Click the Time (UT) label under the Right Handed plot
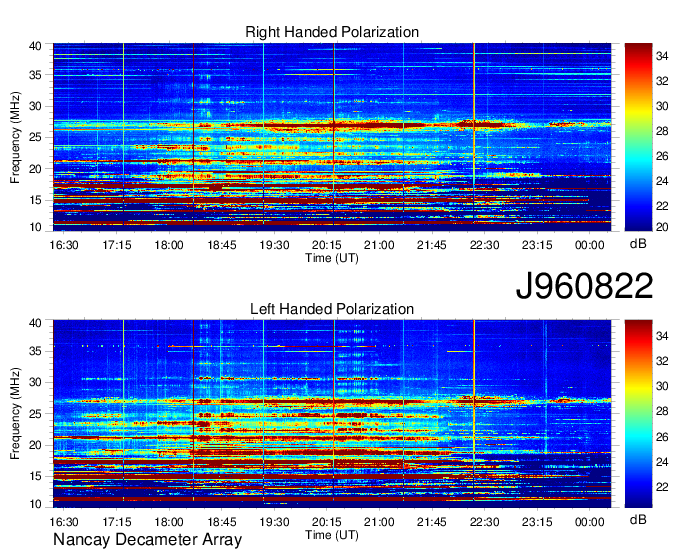Viewport: 680px width, 552px height. click(x=332, y=258)
